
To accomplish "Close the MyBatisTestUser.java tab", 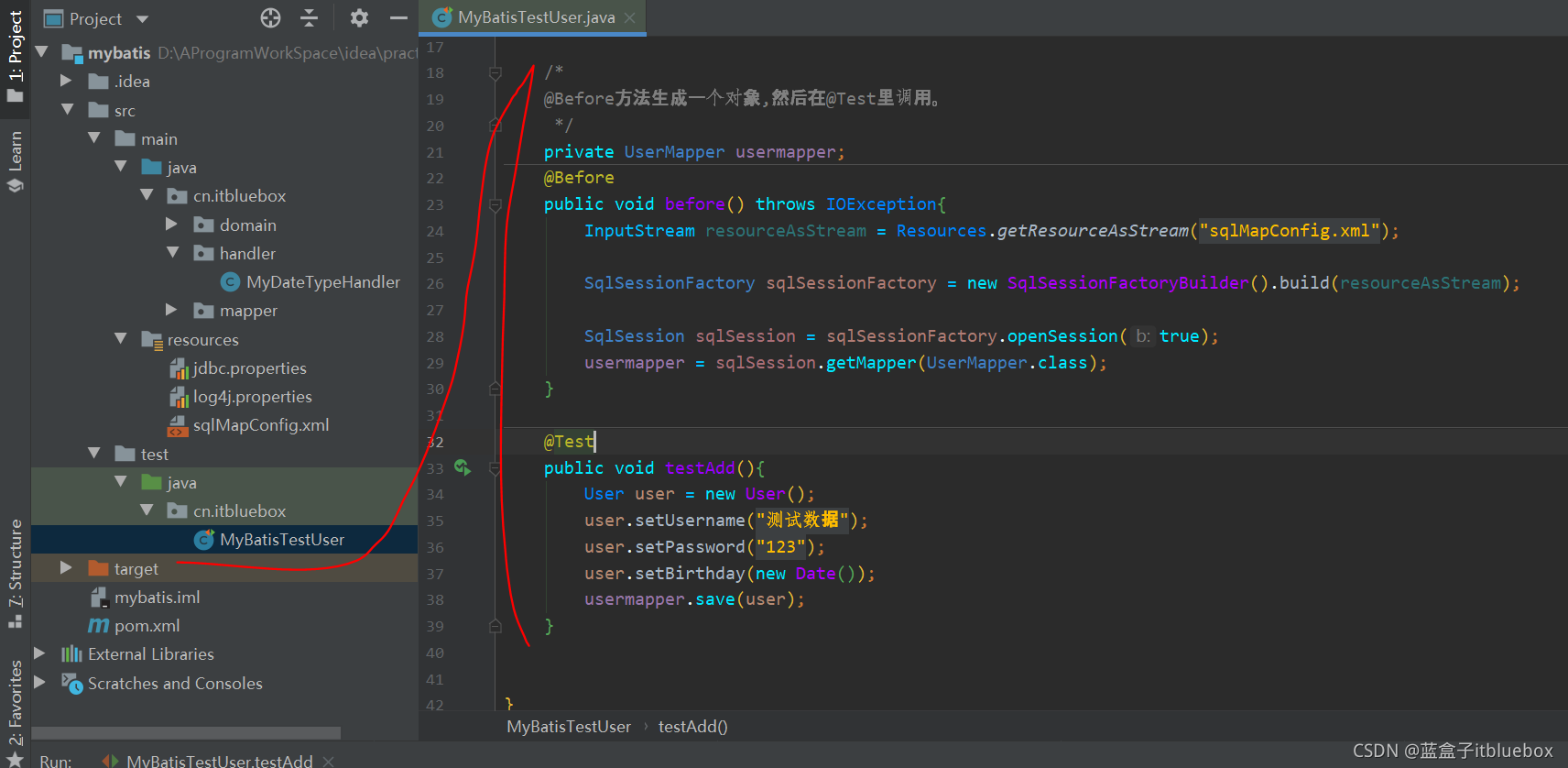I will [629, 17].
